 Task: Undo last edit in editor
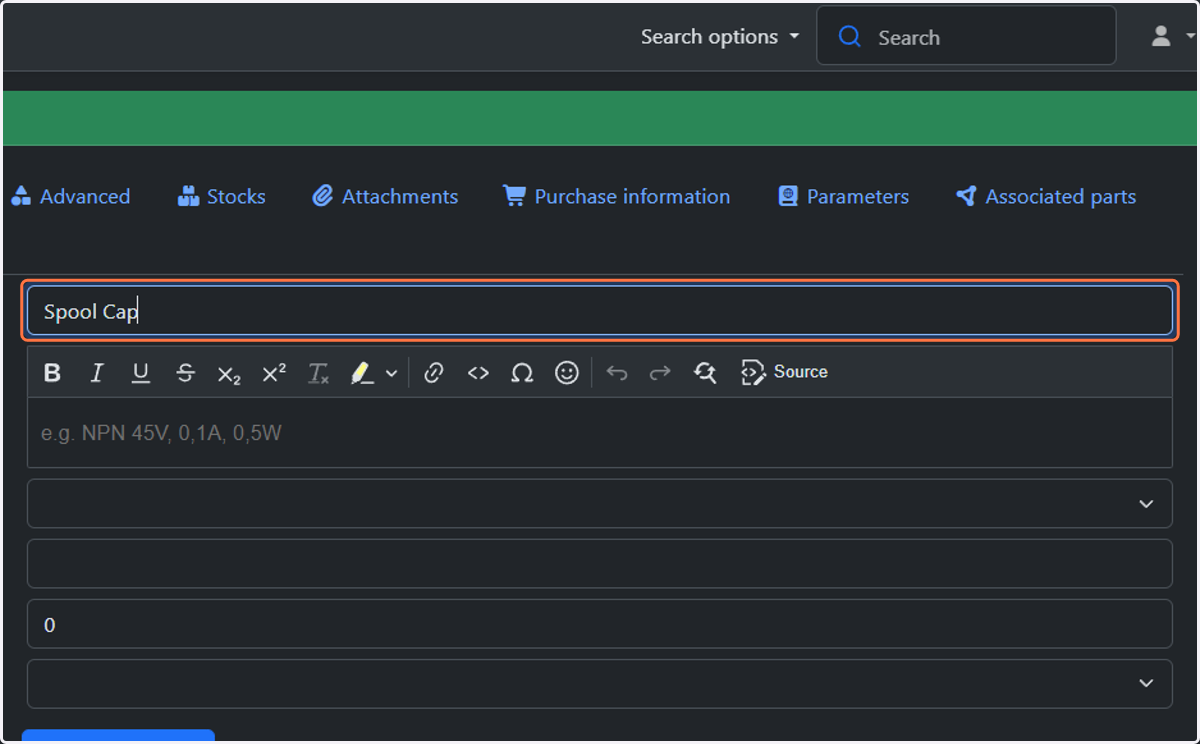(617, 373)
